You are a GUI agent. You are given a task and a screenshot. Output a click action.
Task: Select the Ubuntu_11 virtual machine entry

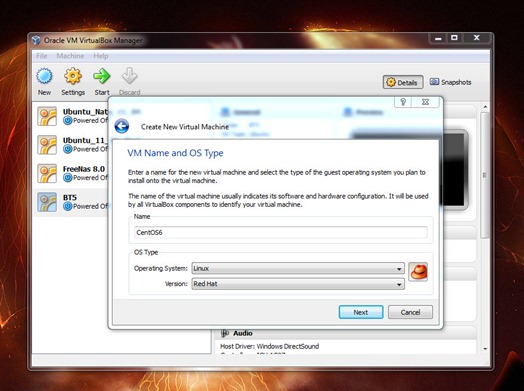click(x=71, y=145)
